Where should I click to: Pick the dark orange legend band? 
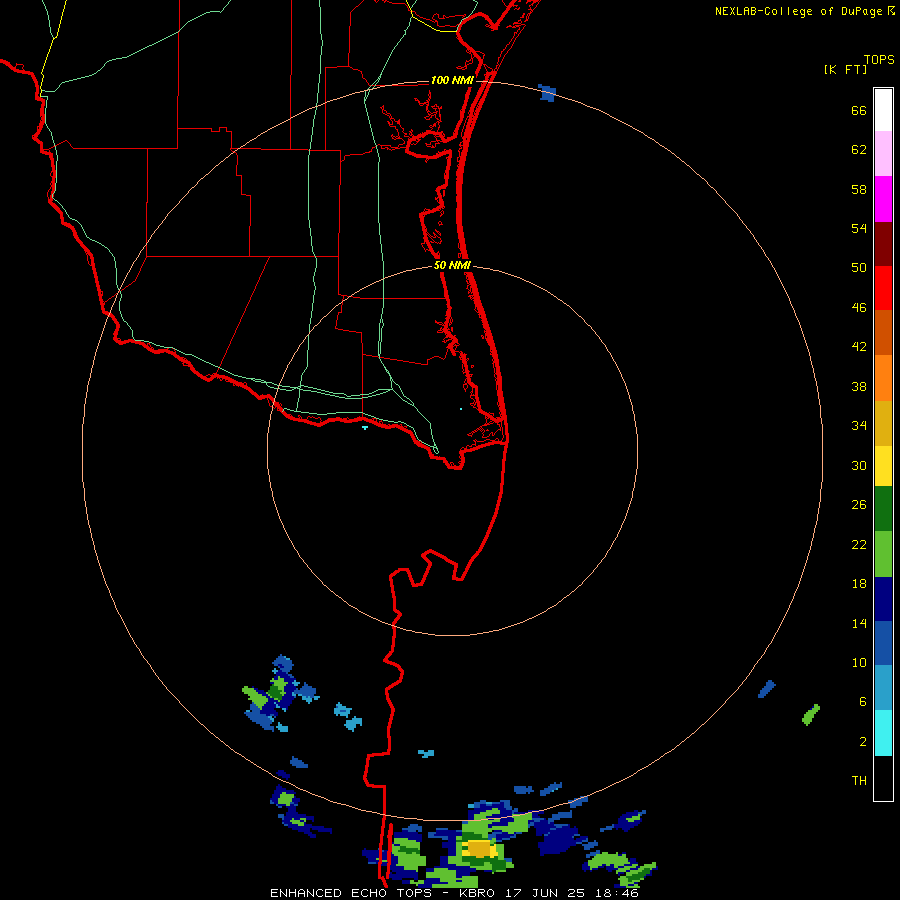point(883,332)
